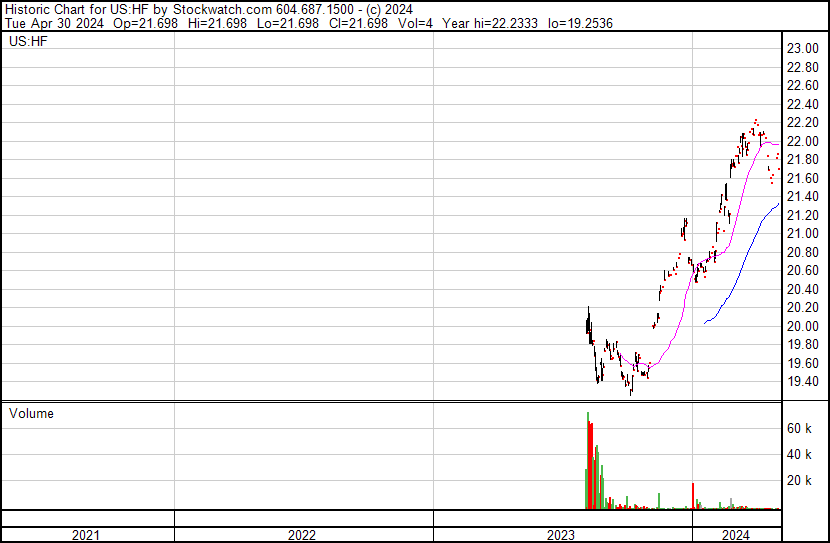Click the 2024 year label on the time axis

[x=736, y=535]
